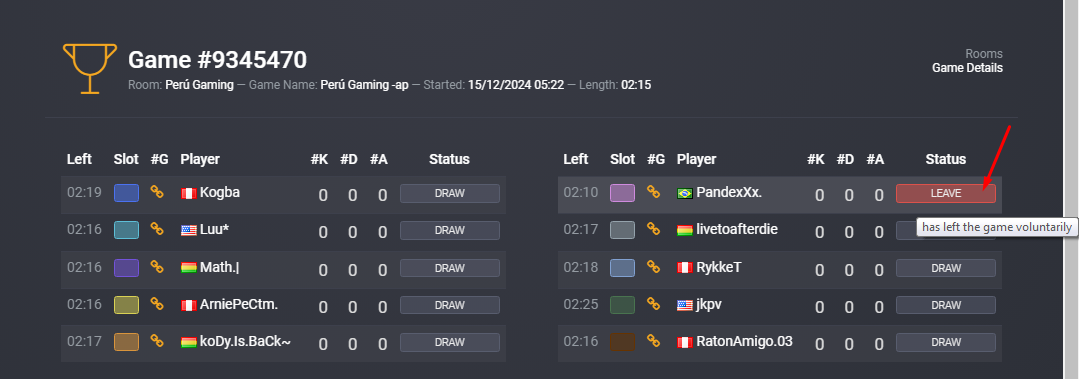
Task: Open the Rooms navigation link
Action: (x=984, y=54)
